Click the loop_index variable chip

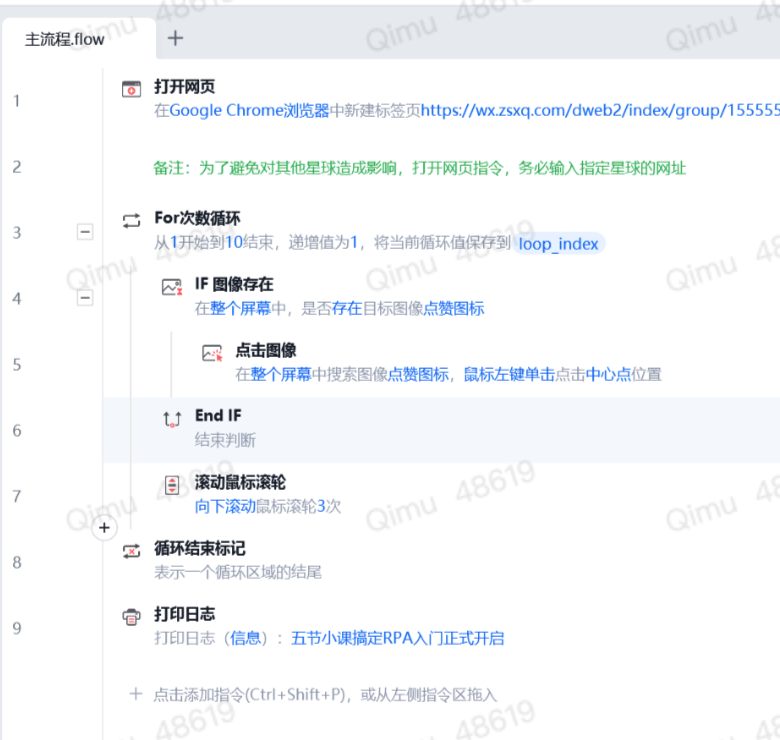click(559, 244)
